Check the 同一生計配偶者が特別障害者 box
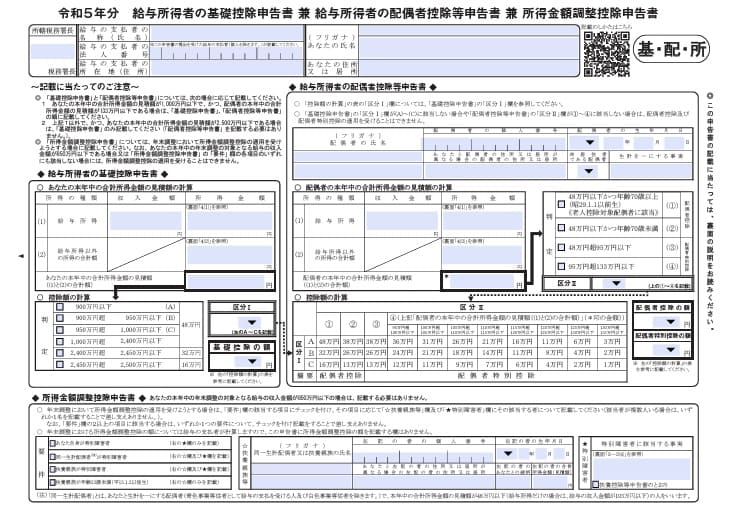Image resolution: width=734 pixels, height=514 pixels. pyautogui.click(x=53, y=456)
